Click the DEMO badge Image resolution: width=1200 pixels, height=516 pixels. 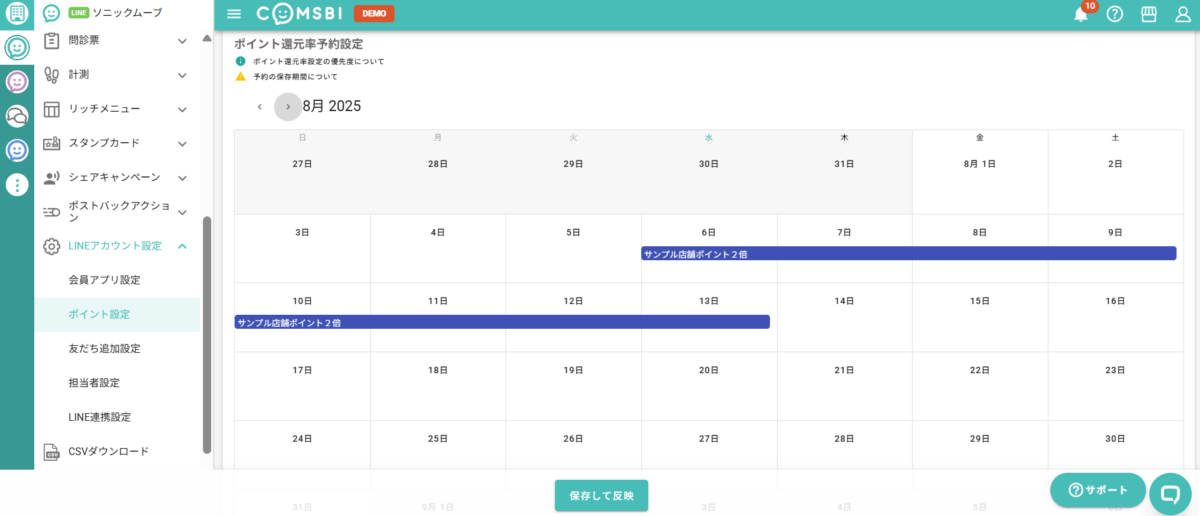[374, 14]
